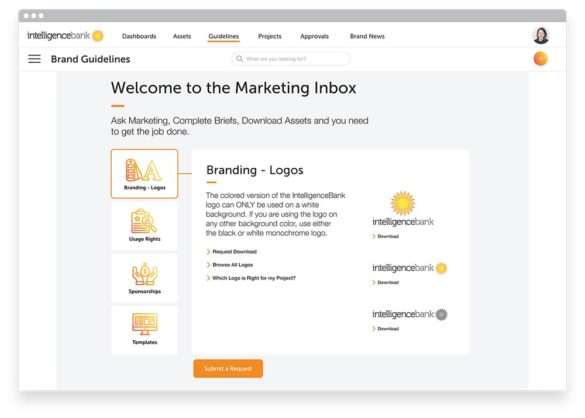
Task: Click the Submit a Request button
Action: pyautogui.click(x=228, y=368)
